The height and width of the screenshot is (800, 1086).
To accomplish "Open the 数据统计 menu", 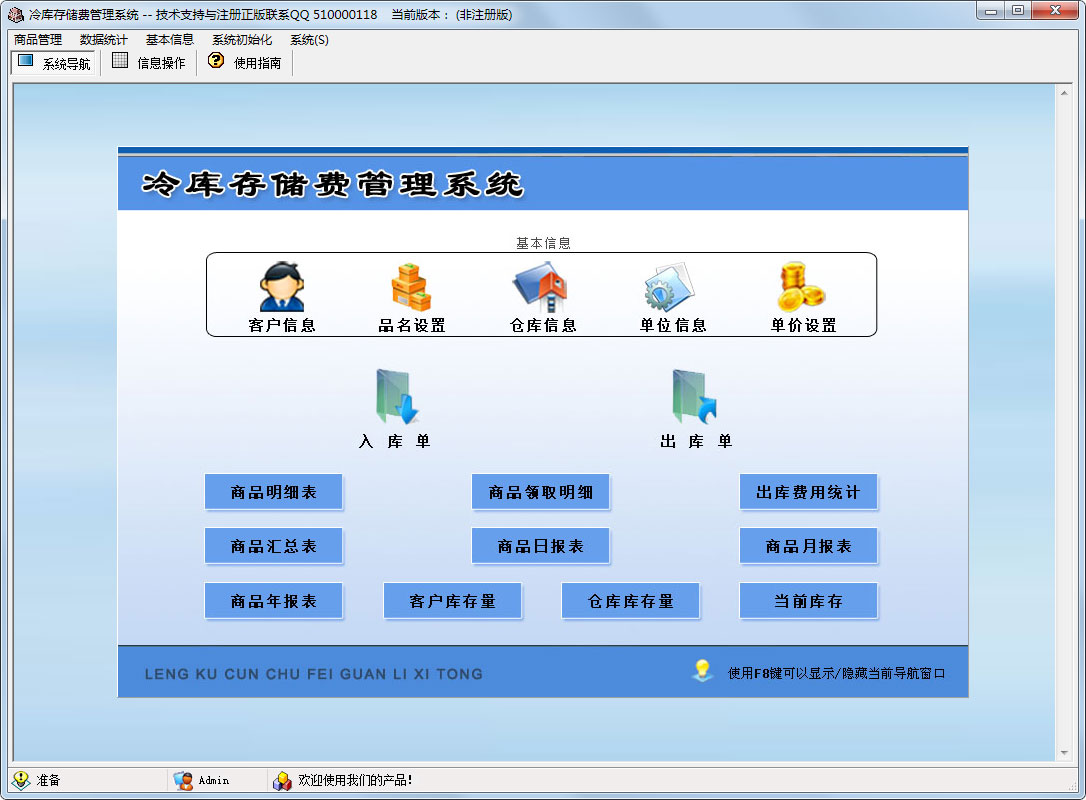I will pos(104,39).
